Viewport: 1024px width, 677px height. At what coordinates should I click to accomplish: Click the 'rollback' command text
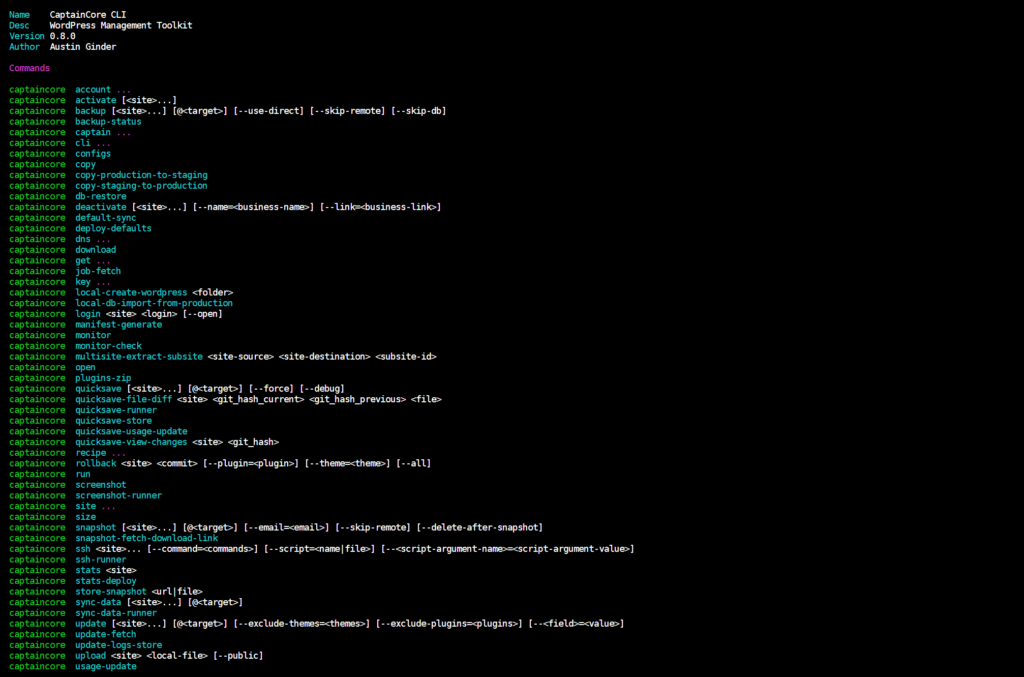(x=95, y=464)
